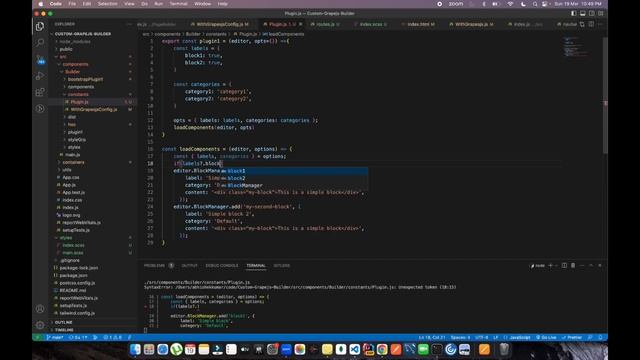Open Run and Debug view
The width and height of the screenshot is (640, 360).
tap(40, 76)
